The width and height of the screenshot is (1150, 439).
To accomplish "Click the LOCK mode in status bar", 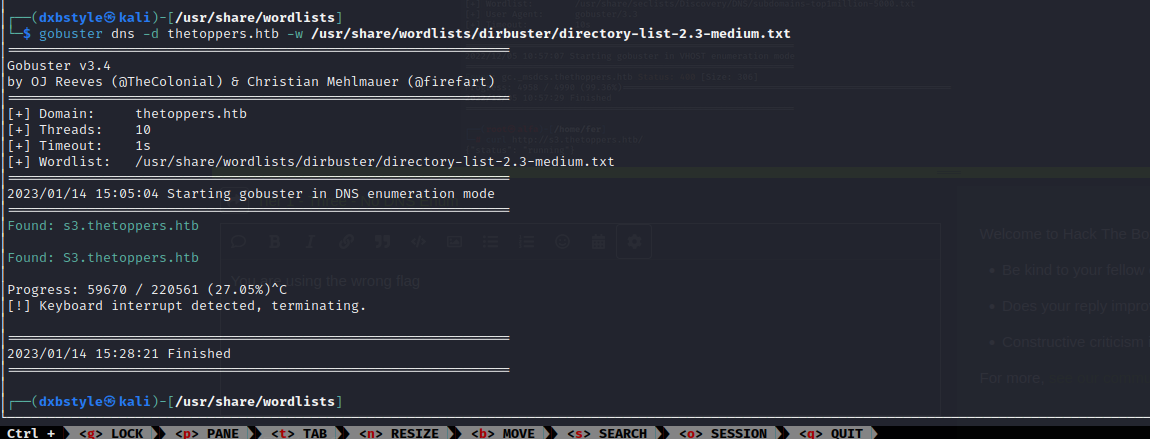I will click(110, 433).
